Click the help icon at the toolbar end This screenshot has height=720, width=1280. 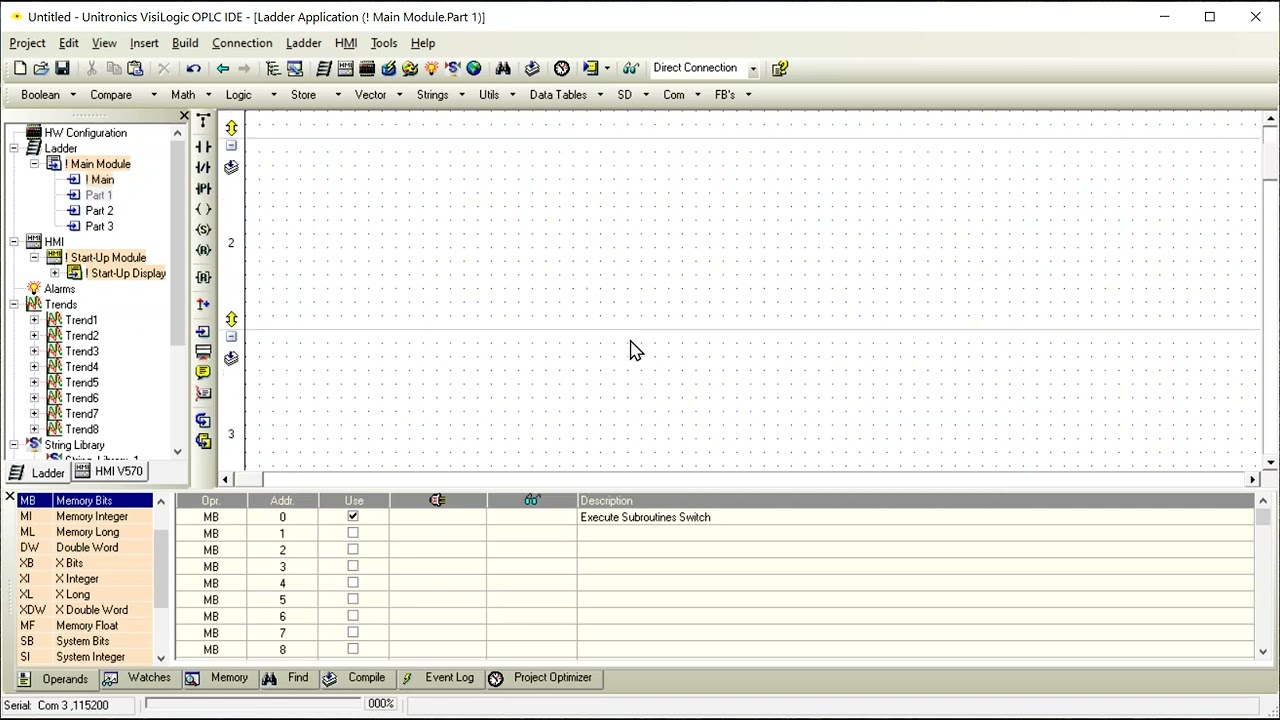pyautogui.click(x=780, y=68)
